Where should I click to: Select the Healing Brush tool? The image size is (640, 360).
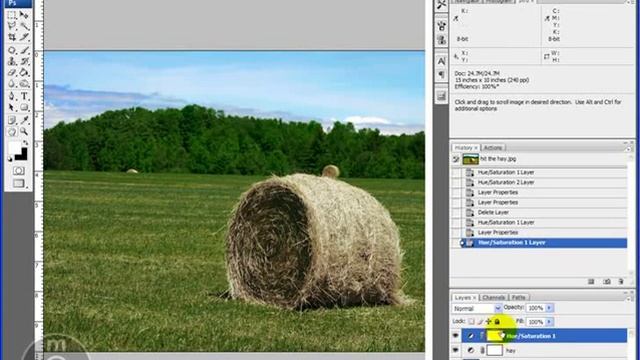12,51
